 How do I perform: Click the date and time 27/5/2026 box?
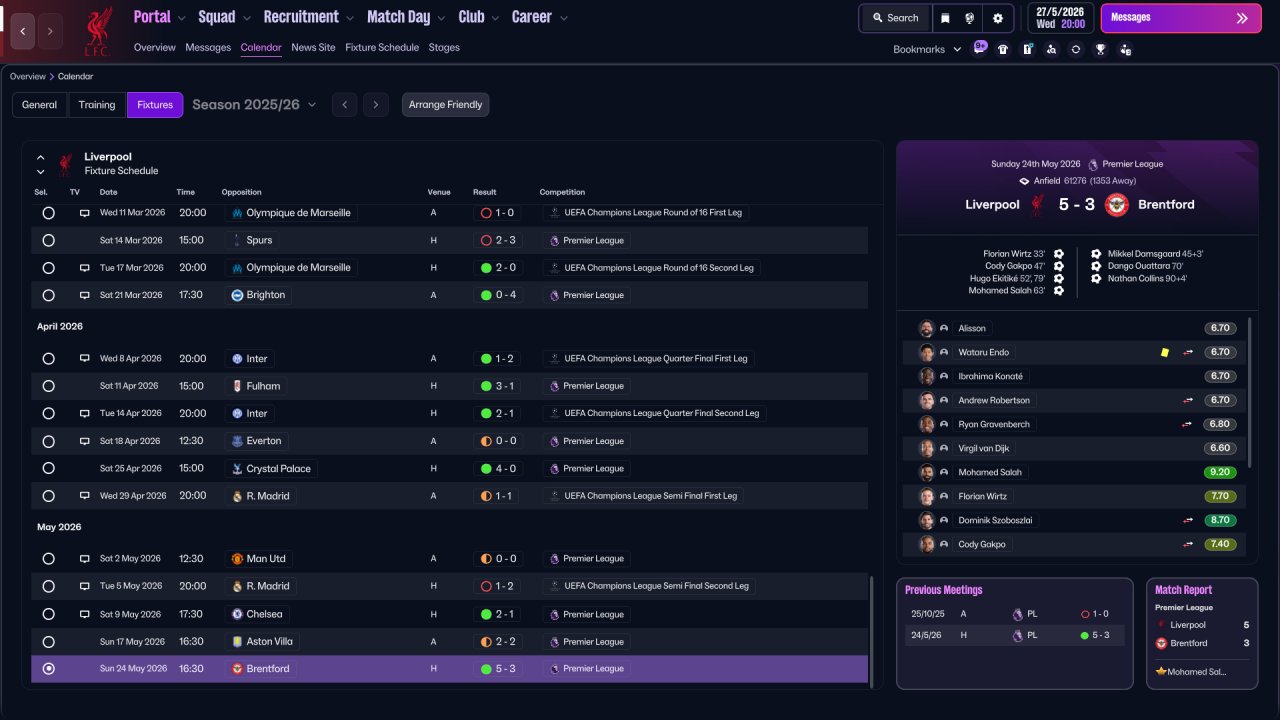[1061, 18]
